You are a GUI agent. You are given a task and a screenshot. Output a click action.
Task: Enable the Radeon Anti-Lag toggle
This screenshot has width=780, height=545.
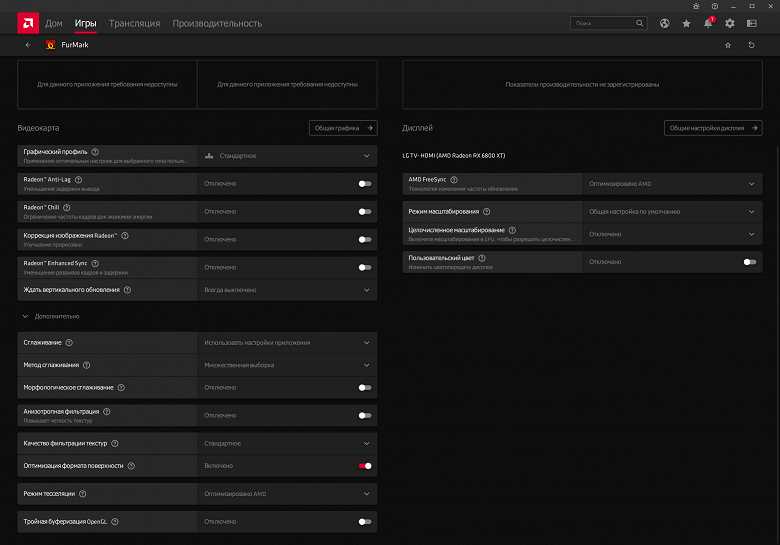[365, 184]
